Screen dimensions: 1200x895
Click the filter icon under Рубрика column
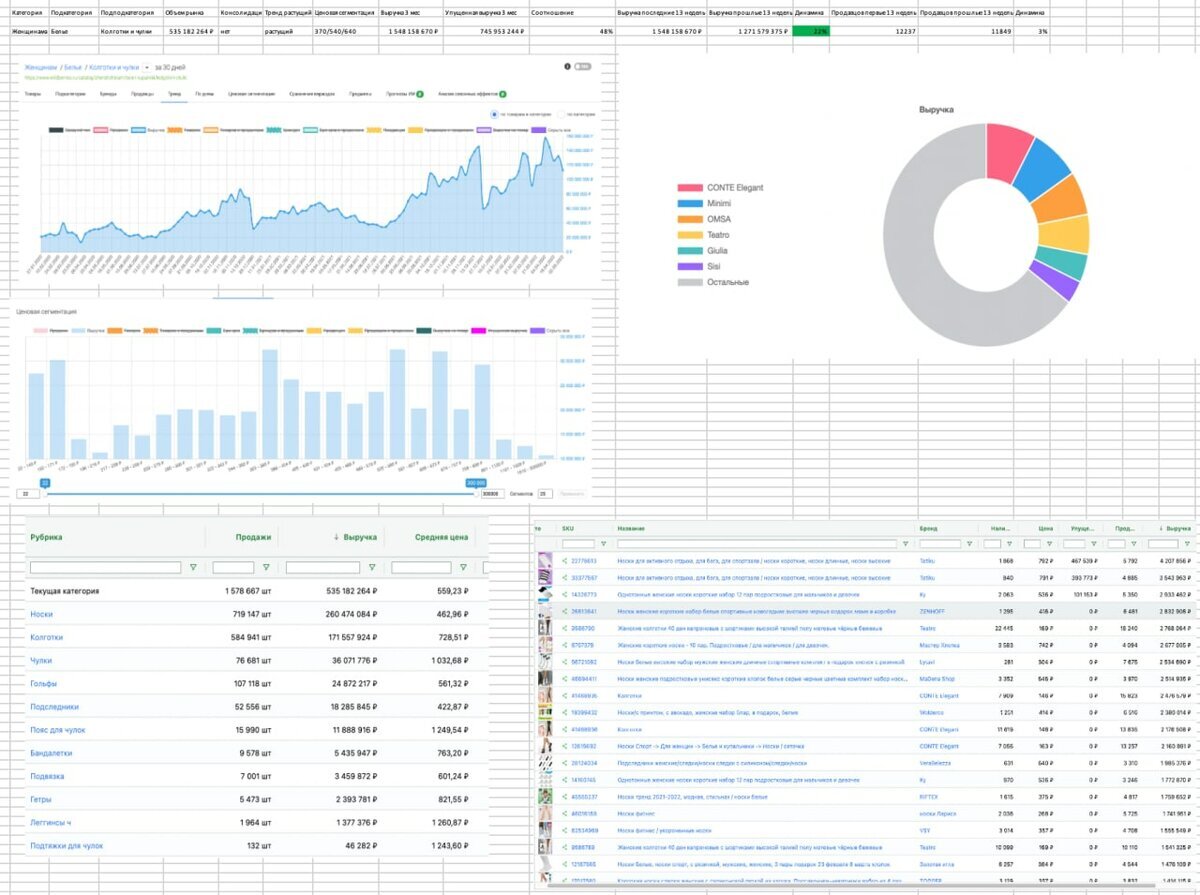(x=192, y=567)
